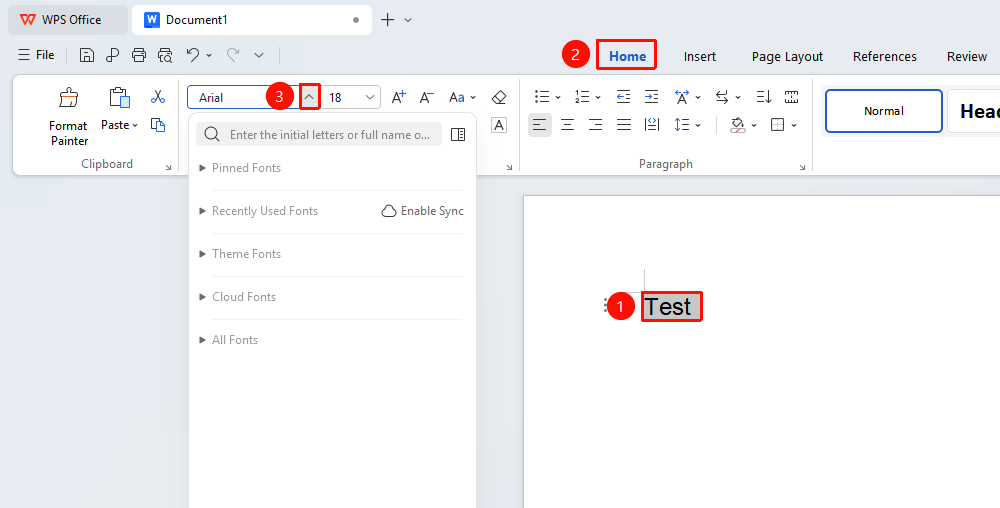Click the Distributed alignment icon
The image size is (1000, 508).
coord(652,125)
